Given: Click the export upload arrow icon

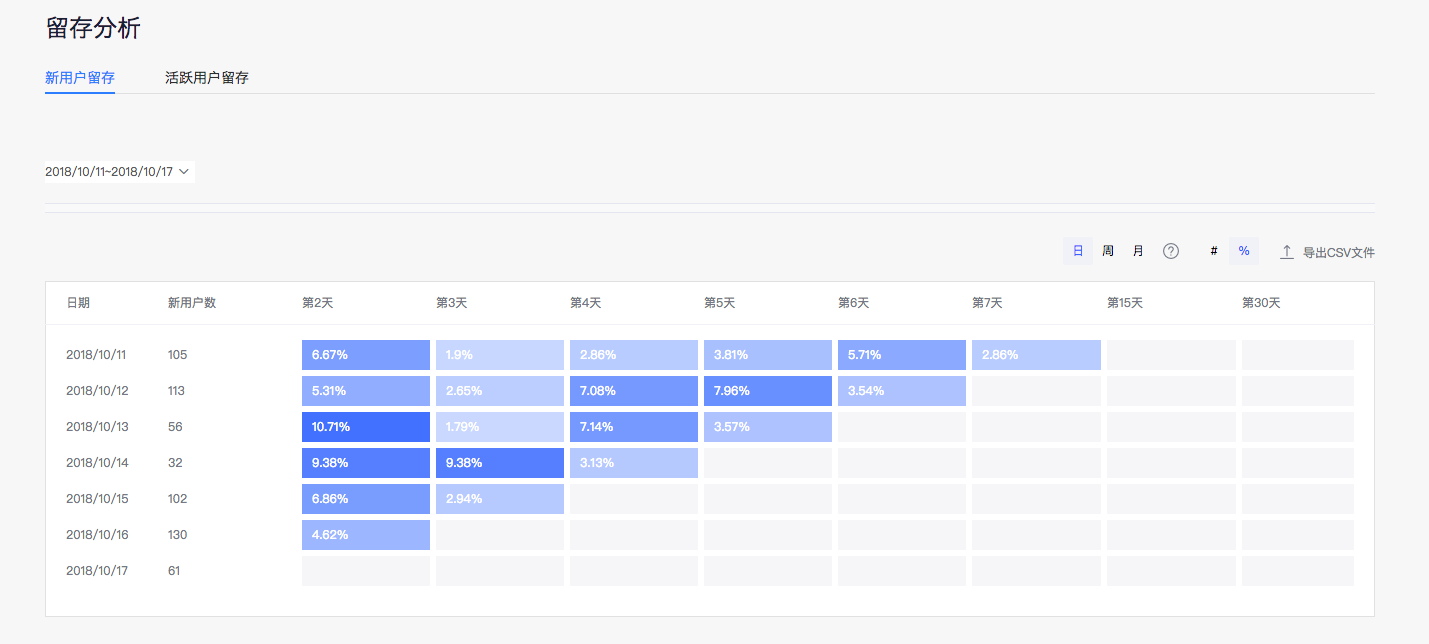Looking at the screenshot, I should (1287, 252).
